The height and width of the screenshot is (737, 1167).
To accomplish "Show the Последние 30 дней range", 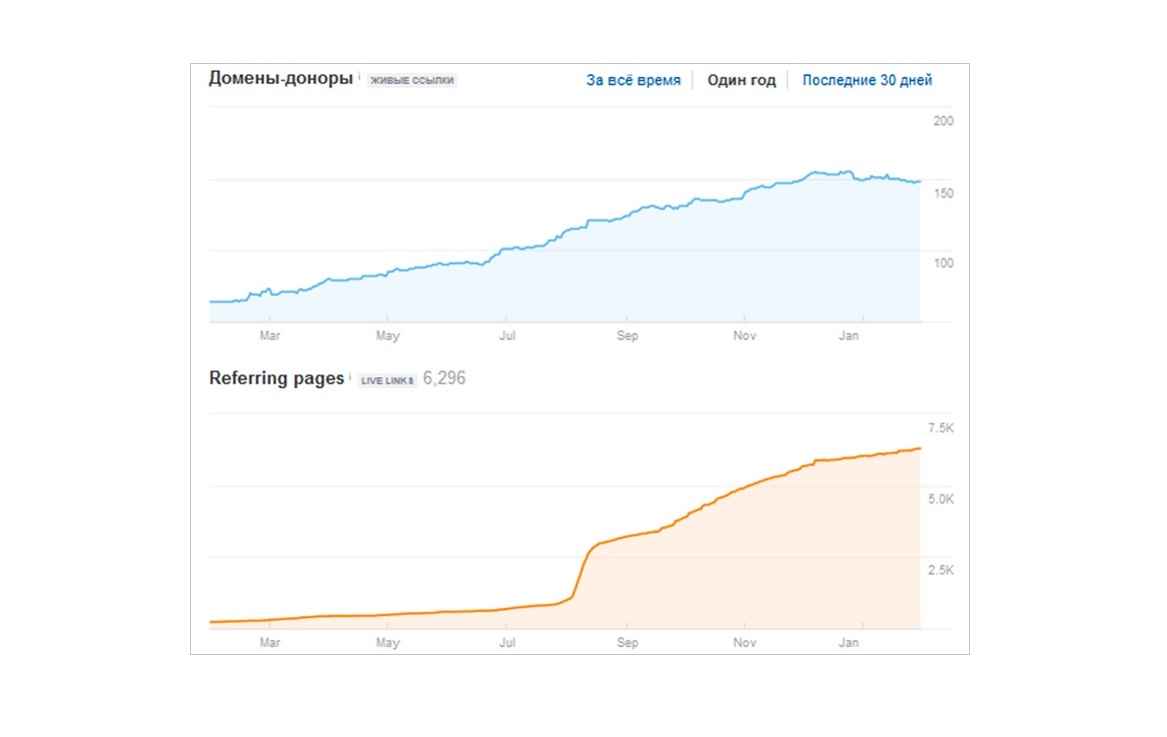I will 867,80.
